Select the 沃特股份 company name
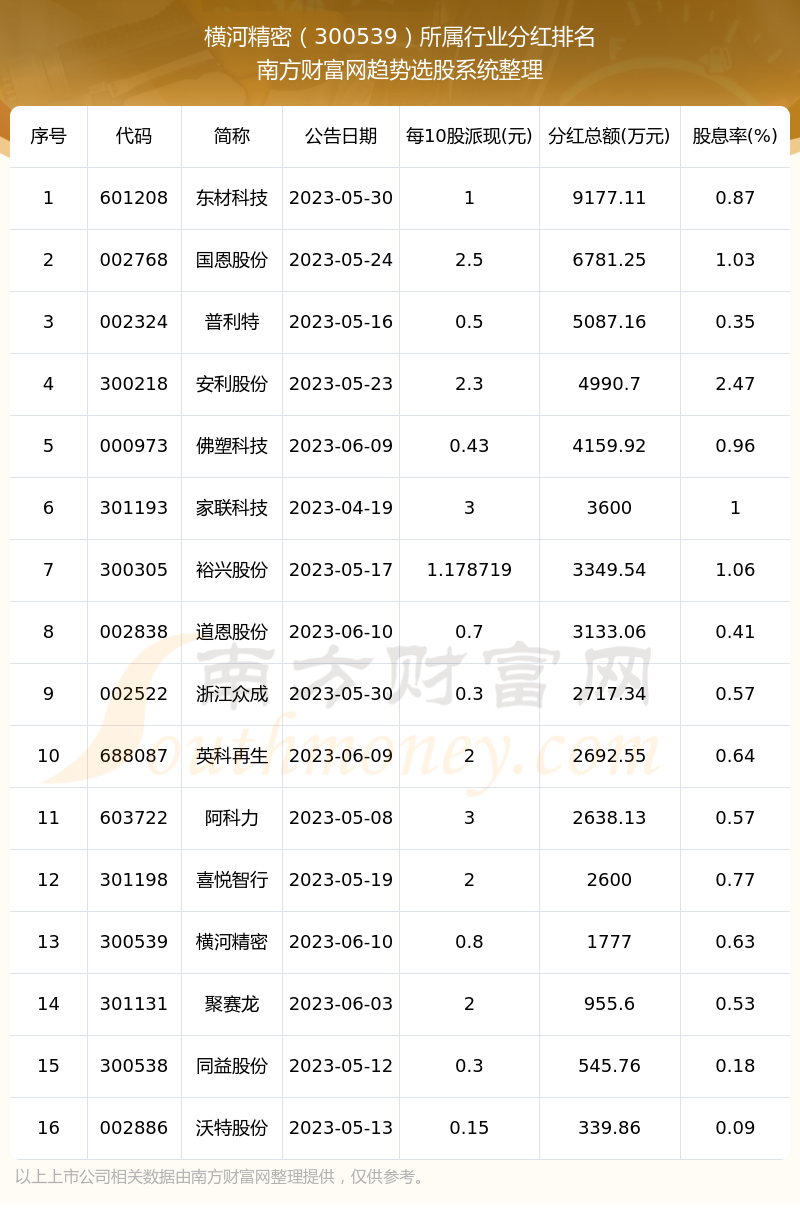800x1226 pixels. pyautogui.click(x=232, y=1128)
